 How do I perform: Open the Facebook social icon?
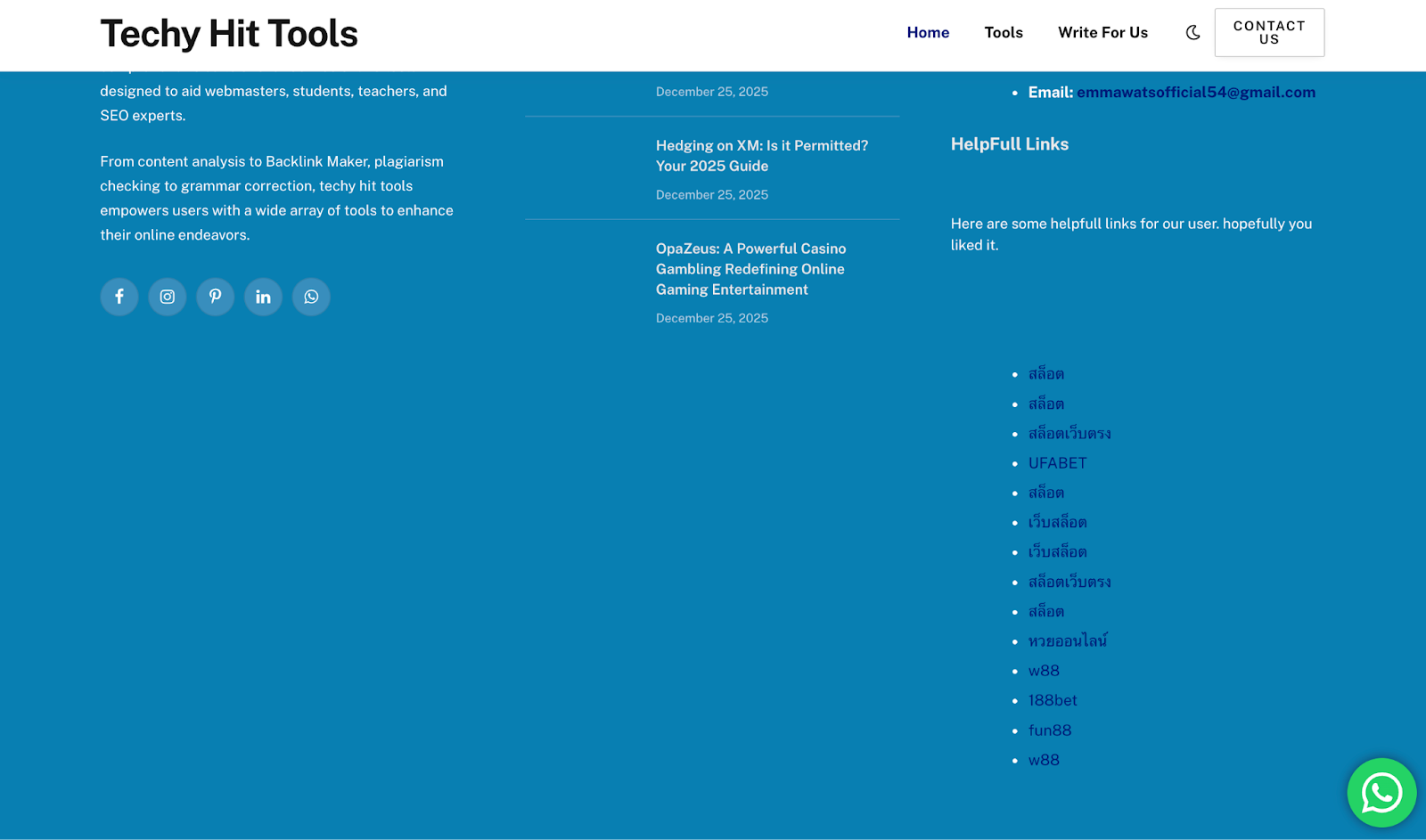tap(119, 297)
